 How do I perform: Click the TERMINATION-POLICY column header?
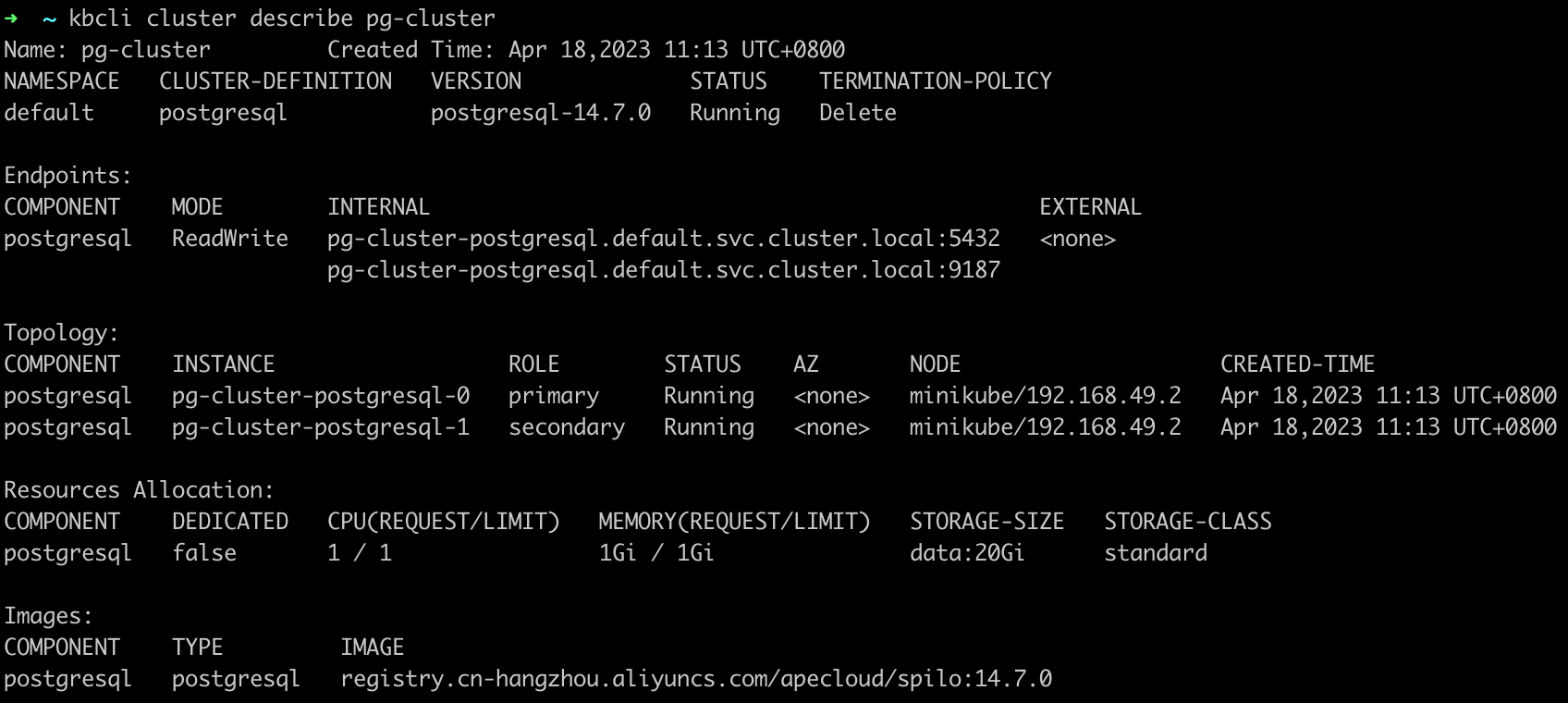point(936,81)
